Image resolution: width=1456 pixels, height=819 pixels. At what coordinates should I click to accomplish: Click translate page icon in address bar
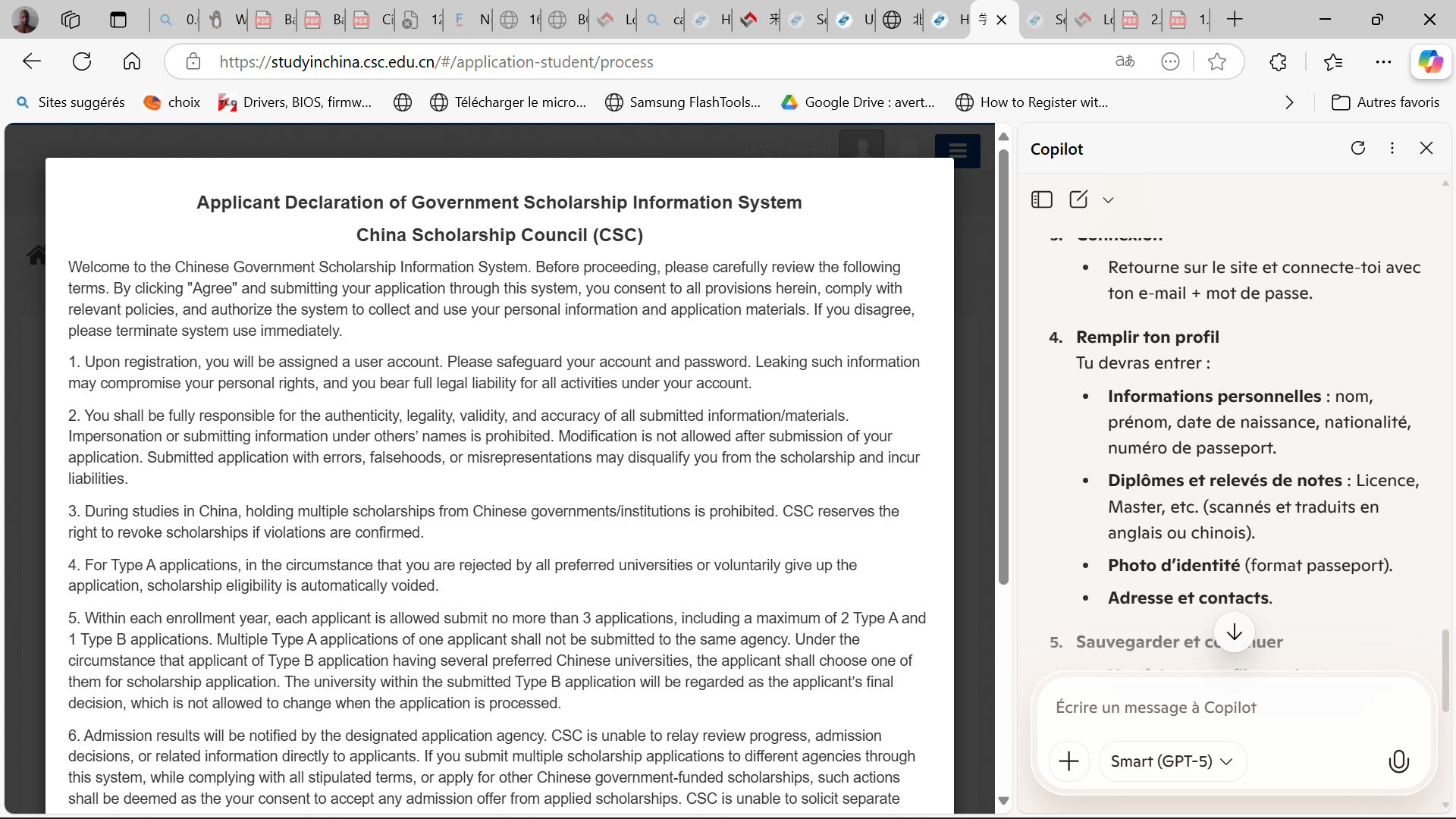click(1125, 61)
